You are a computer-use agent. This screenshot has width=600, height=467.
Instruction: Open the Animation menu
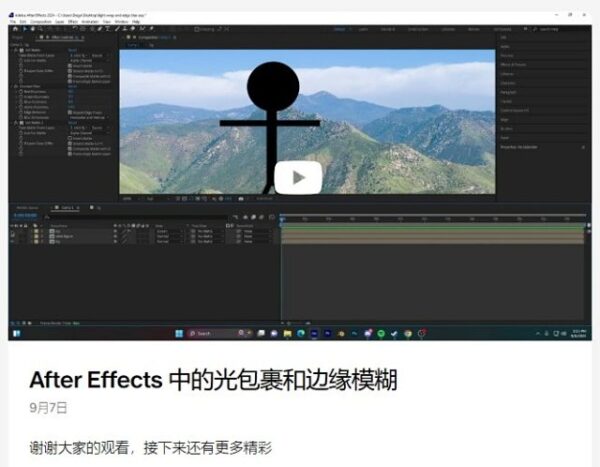(90, 22)
